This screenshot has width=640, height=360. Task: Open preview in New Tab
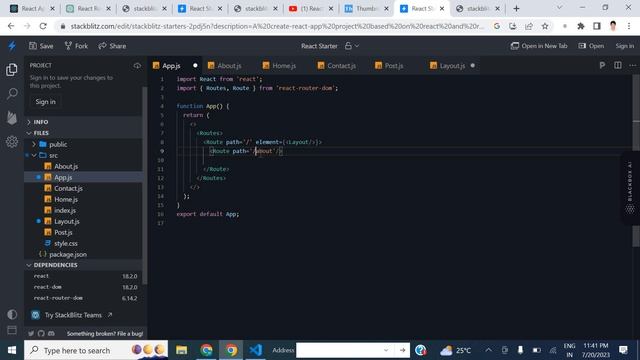tap(539, 46)
